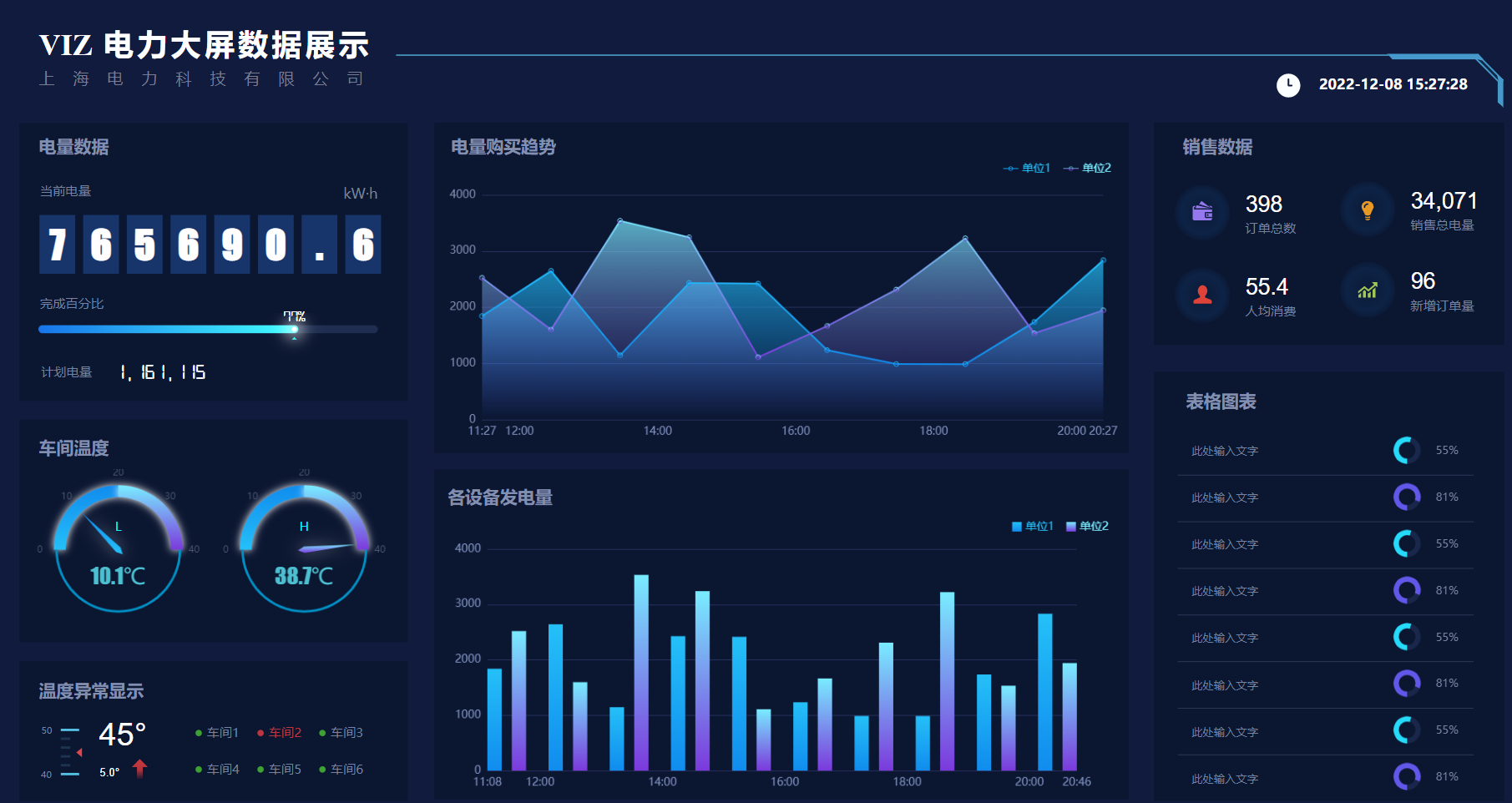Image resolution: width=1512 pixels, height=803 pixels.
Task: Click the growth chart icon for 新增订单量
Action: click(x=1368, y=290)
